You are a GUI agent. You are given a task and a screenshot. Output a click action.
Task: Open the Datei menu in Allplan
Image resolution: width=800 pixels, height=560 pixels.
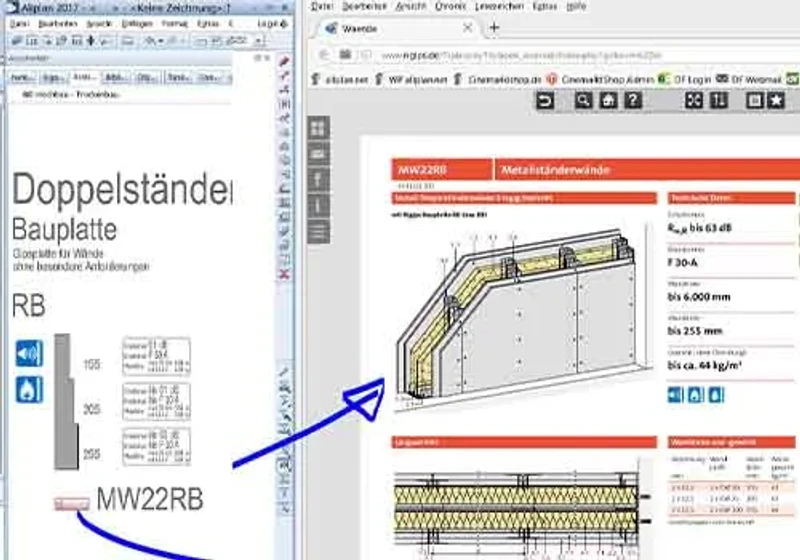[19, 24]
